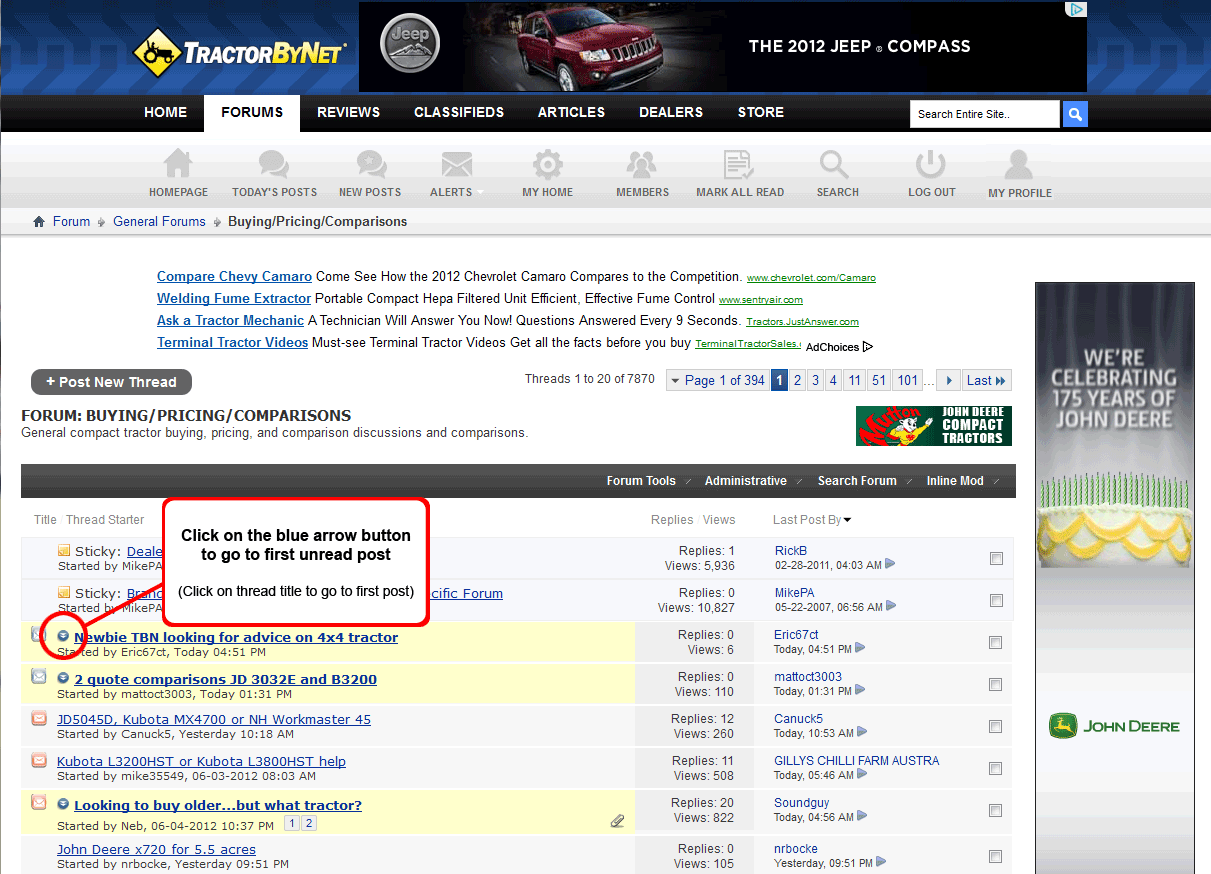
Task: Click the Alerts envelope icon
Action: pyautogui.click(x=456, y=165)
